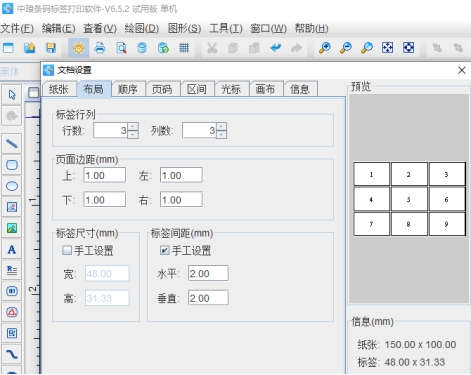471x375 pixels.
Task: Open the 查看(V) menu
Action: 100,29
